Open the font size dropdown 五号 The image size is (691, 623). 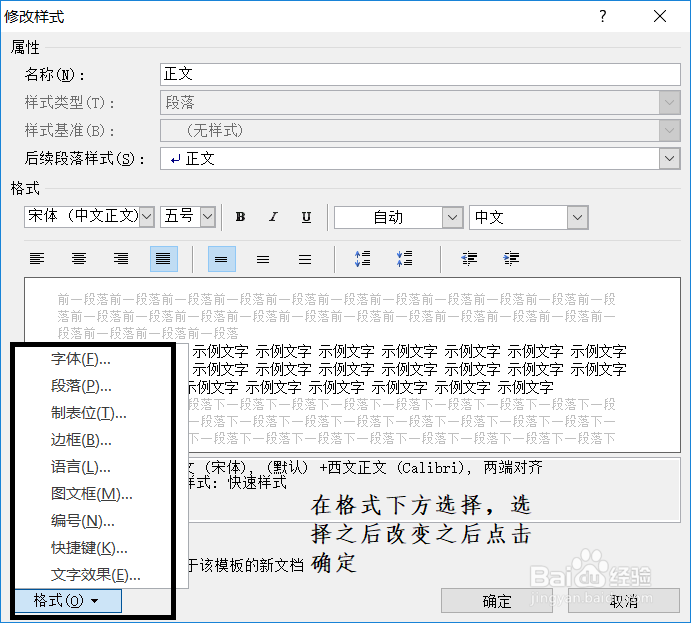208,217
